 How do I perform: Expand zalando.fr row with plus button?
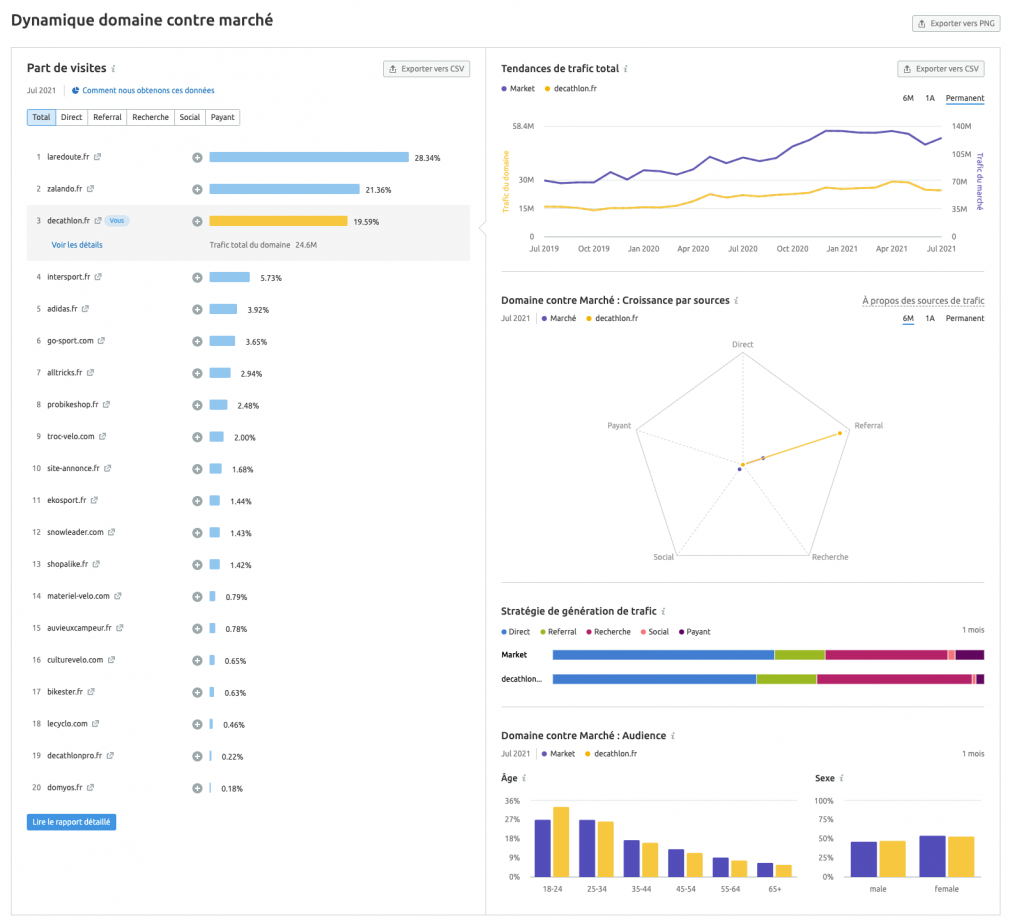click(197, 189)
